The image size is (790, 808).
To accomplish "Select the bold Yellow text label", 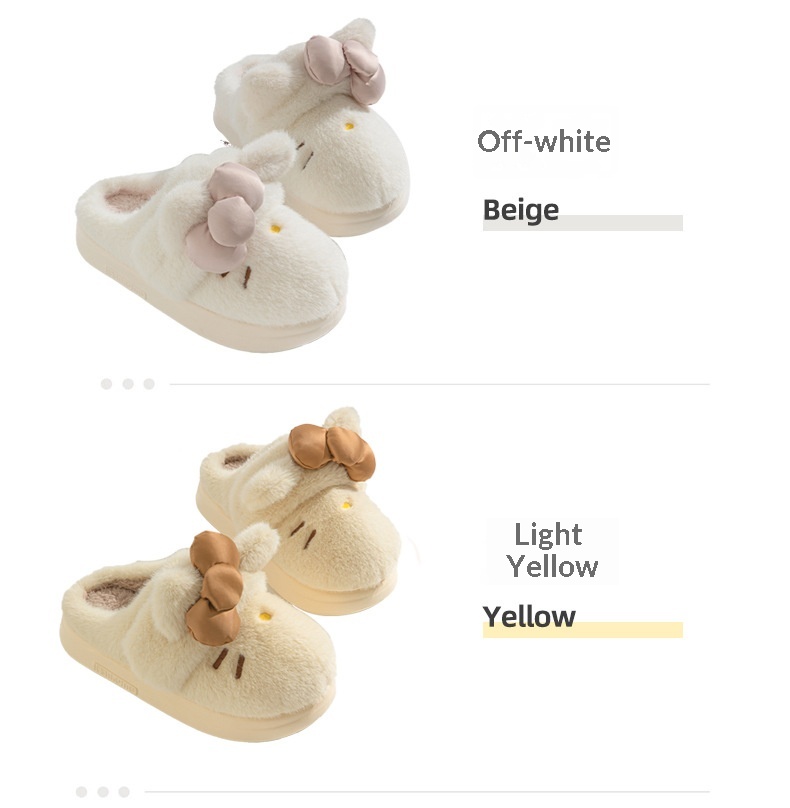I will pyautogui.click(x=529, y=616).
